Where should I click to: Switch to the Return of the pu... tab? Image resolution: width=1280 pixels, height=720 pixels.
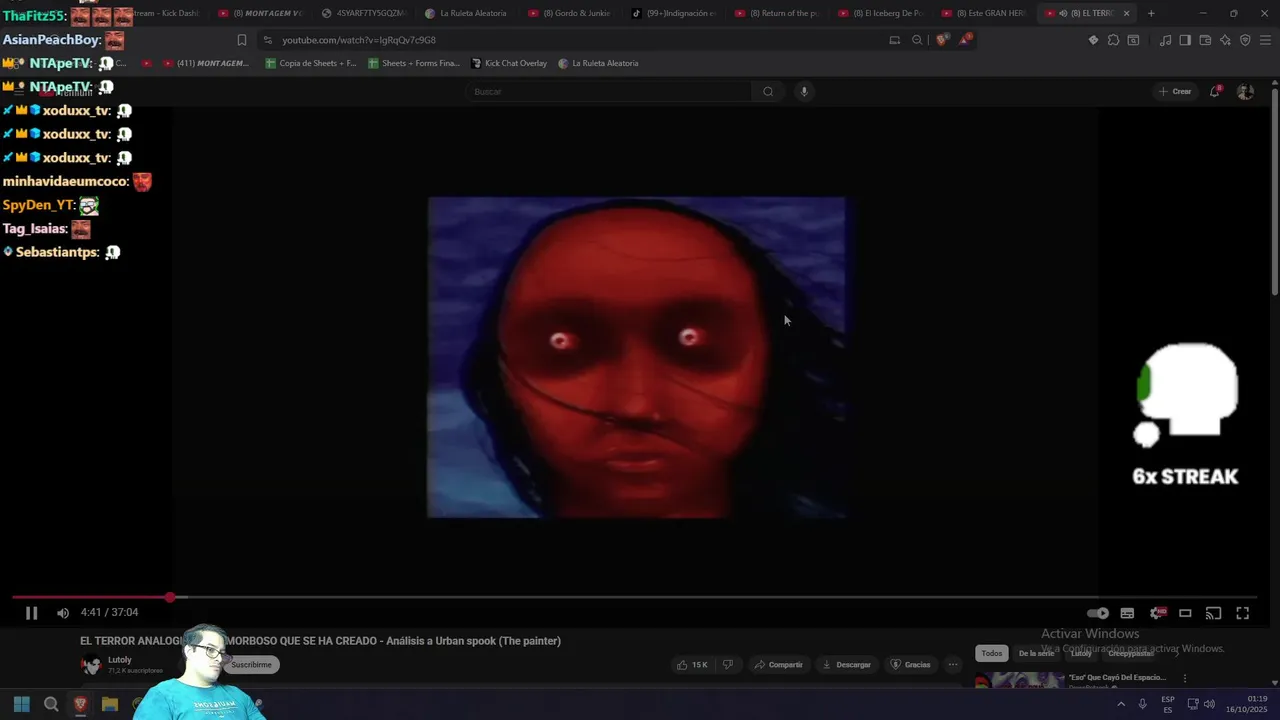coord(779,13)
